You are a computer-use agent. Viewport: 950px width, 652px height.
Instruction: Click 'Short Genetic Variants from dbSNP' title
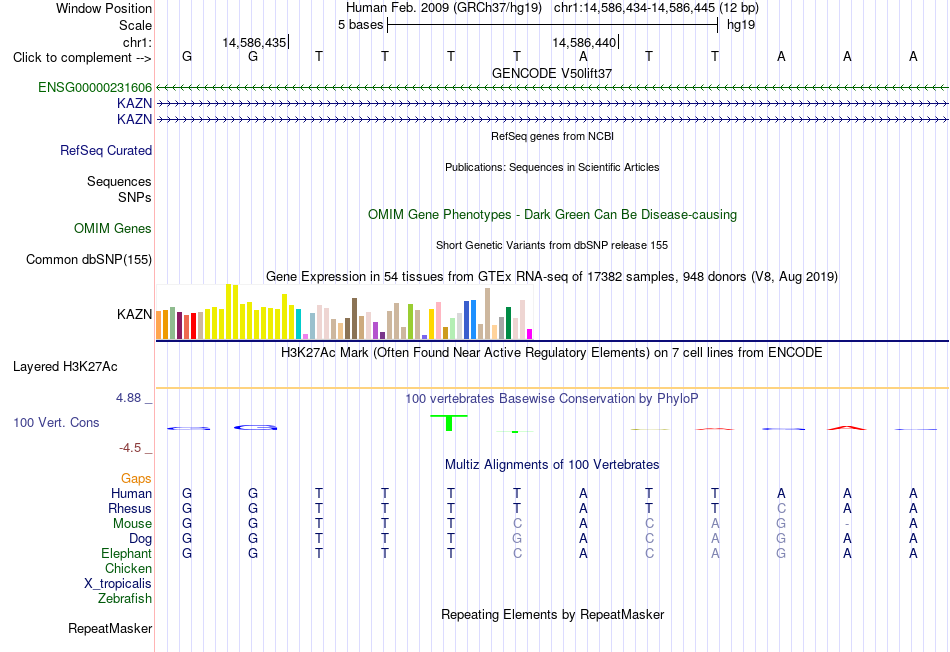(x=552, y=245)
